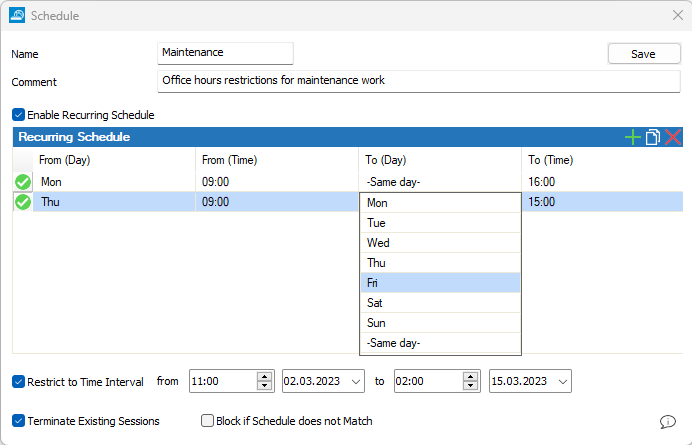Open the to-date 15.03.2023 dropdown

pyautogui.click(x=563, y=381)
